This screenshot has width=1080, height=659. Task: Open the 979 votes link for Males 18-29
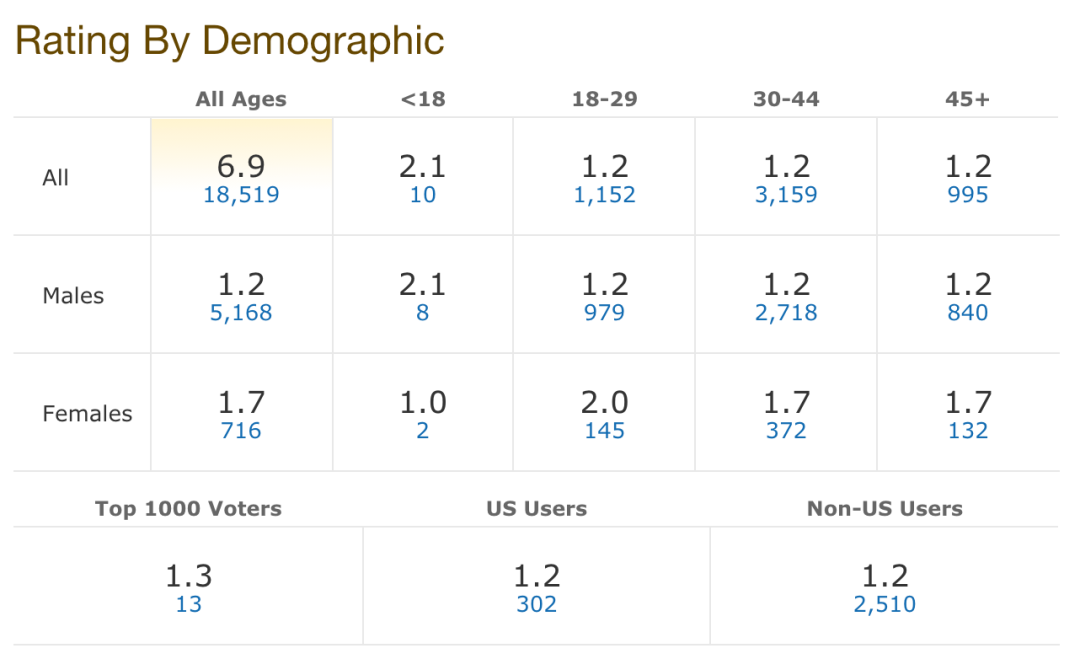click(x=604, y=313)
